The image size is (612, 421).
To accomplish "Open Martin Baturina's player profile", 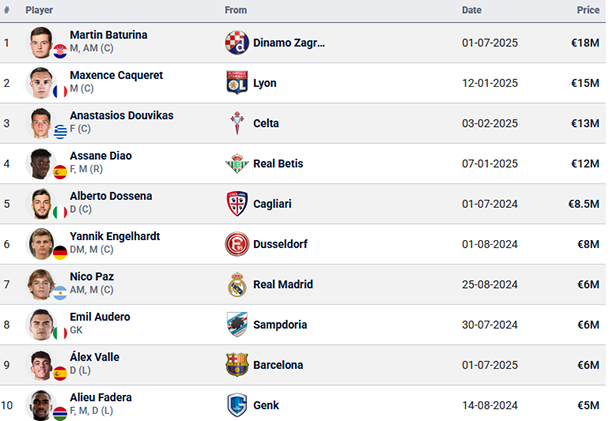I will pyautogui.click(x=109, y=35).
